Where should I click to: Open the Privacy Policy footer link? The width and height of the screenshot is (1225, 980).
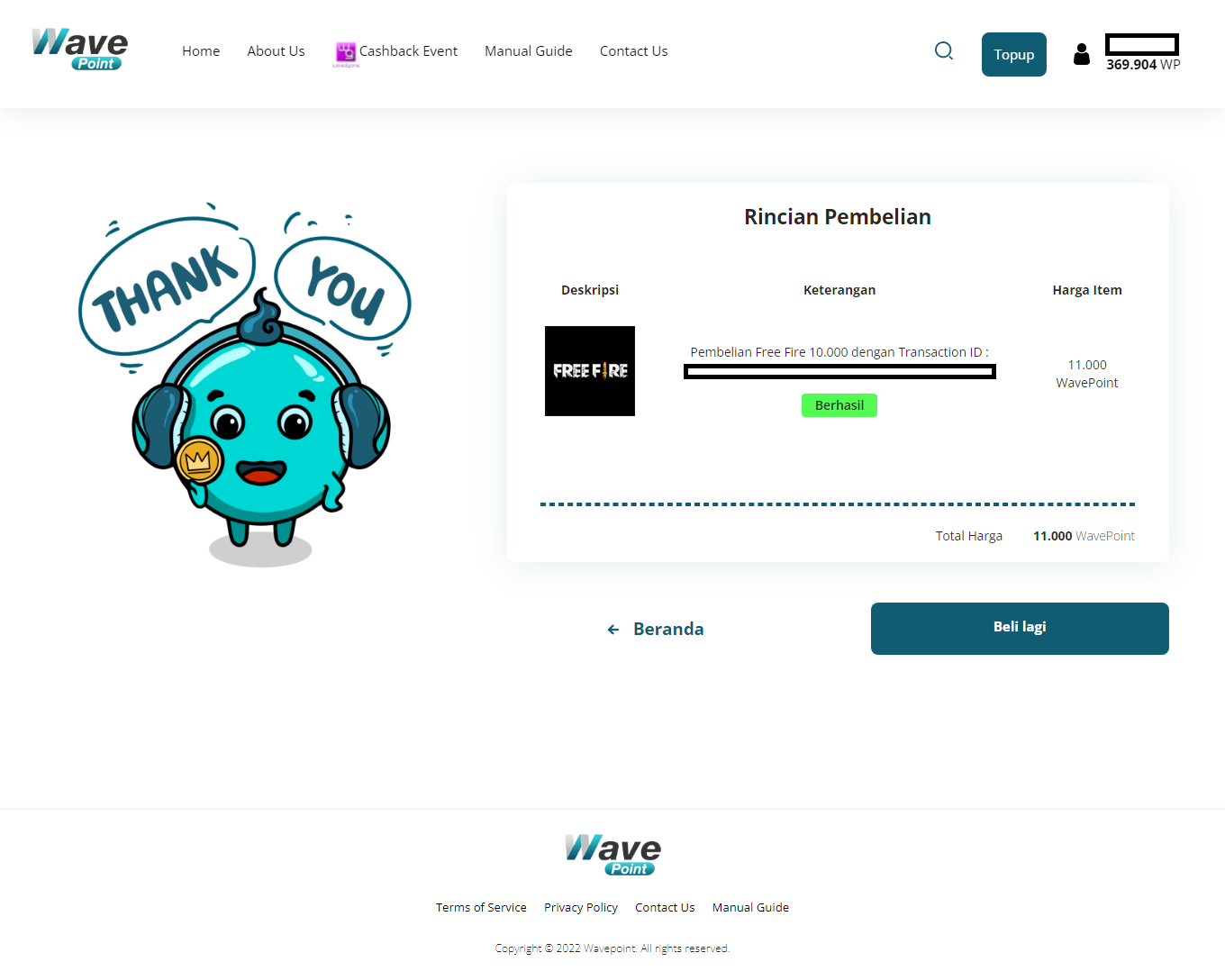pyautogui.click(x=581, y=907)
